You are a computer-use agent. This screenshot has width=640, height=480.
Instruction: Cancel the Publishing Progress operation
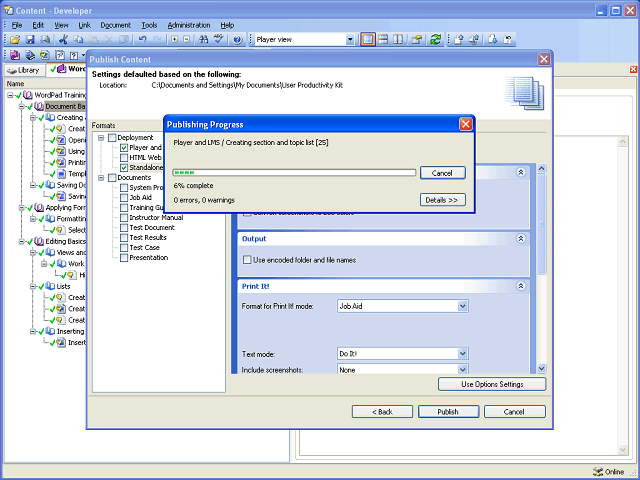pyautogui.click(x=442, y=173)
